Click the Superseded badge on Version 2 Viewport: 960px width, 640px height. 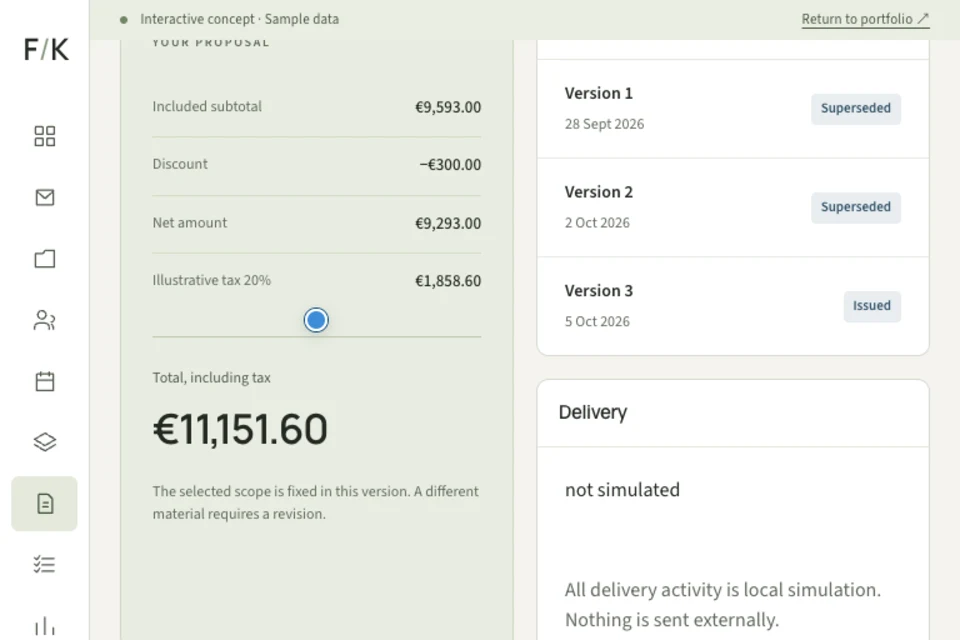[x=856, y=207]
